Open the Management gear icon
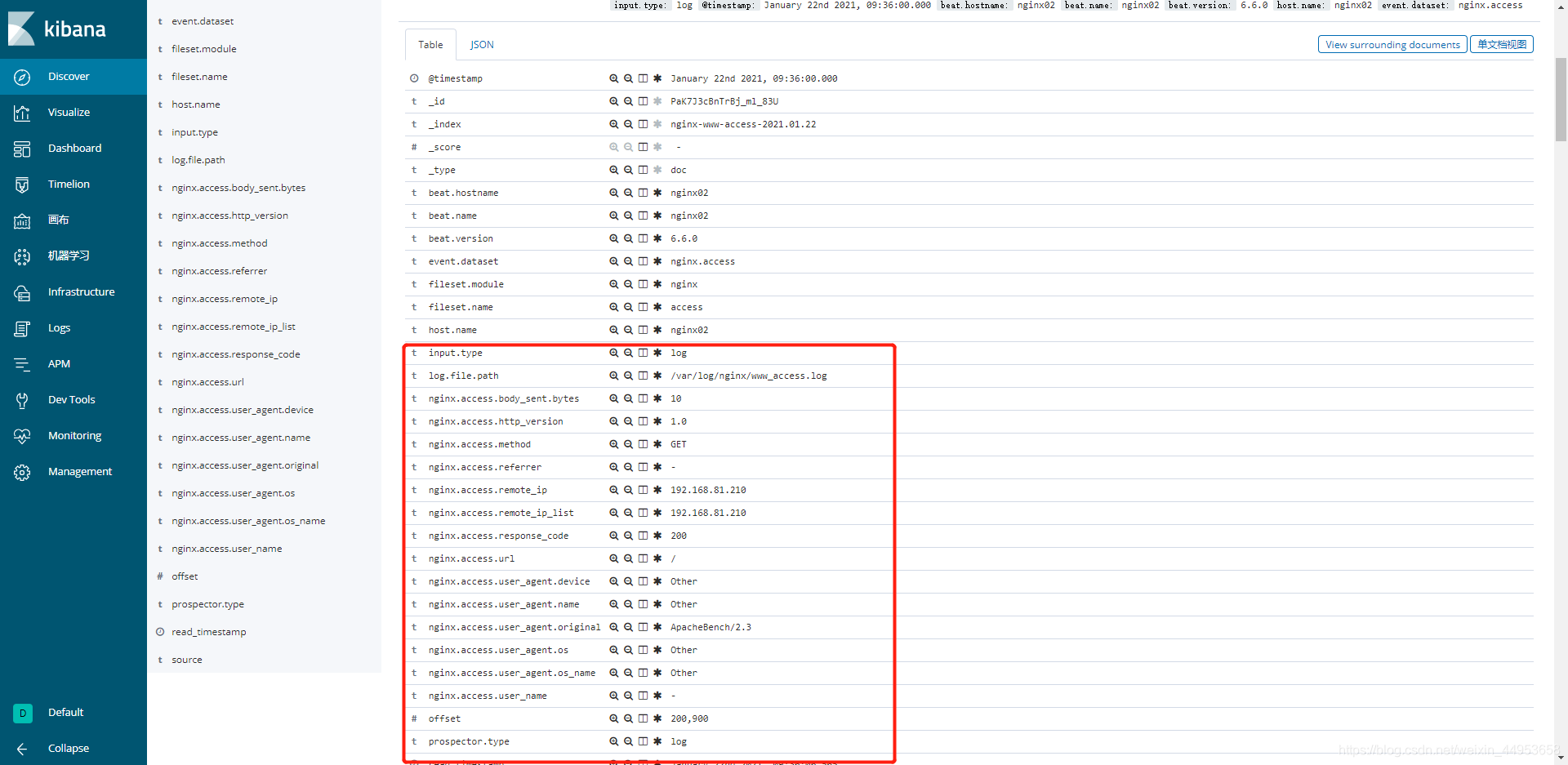Viewport: 1568px width, 765px height. pyautogui.click(x=22, y=472)
